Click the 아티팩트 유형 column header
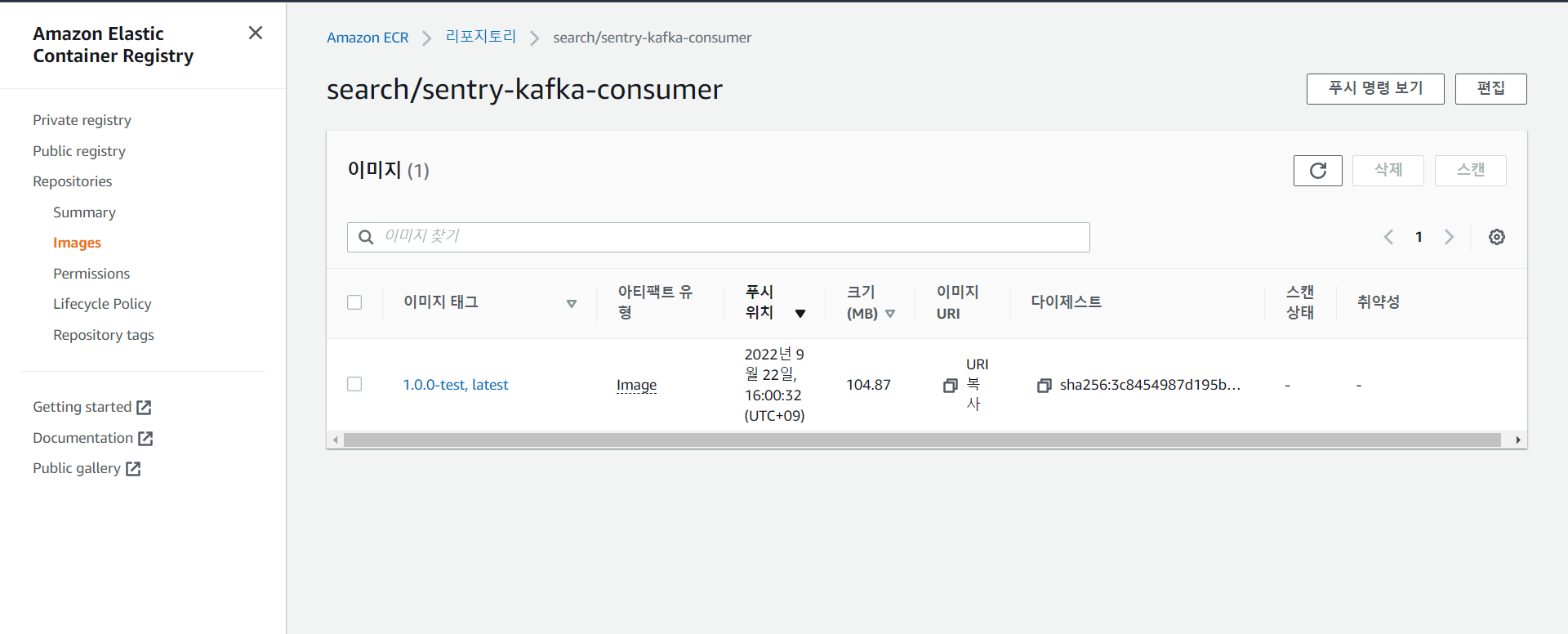 pyautogui.click(x=655, y=302)
